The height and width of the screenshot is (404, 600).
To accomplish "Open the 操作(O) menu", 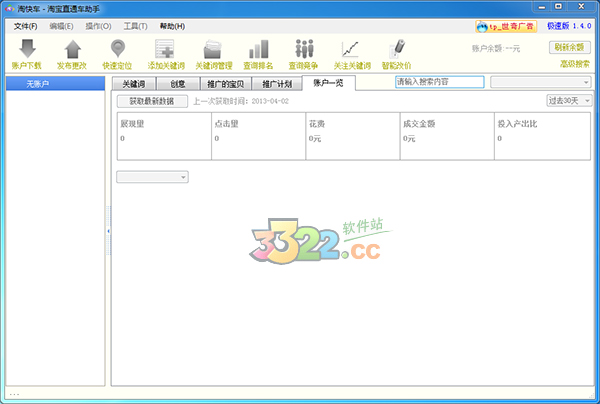I will pyautogui.click(x=98, y=26).
